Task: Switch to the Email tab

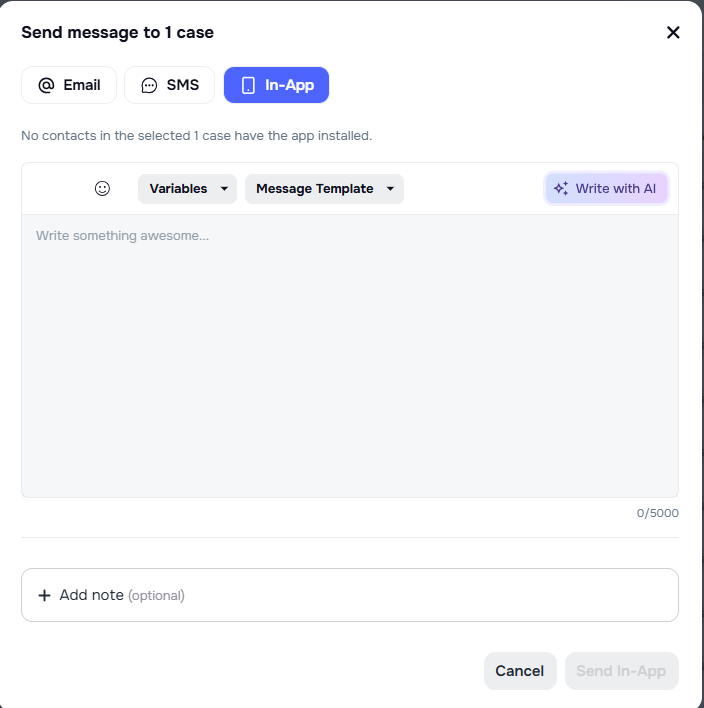Action: (x=69, y=85)
